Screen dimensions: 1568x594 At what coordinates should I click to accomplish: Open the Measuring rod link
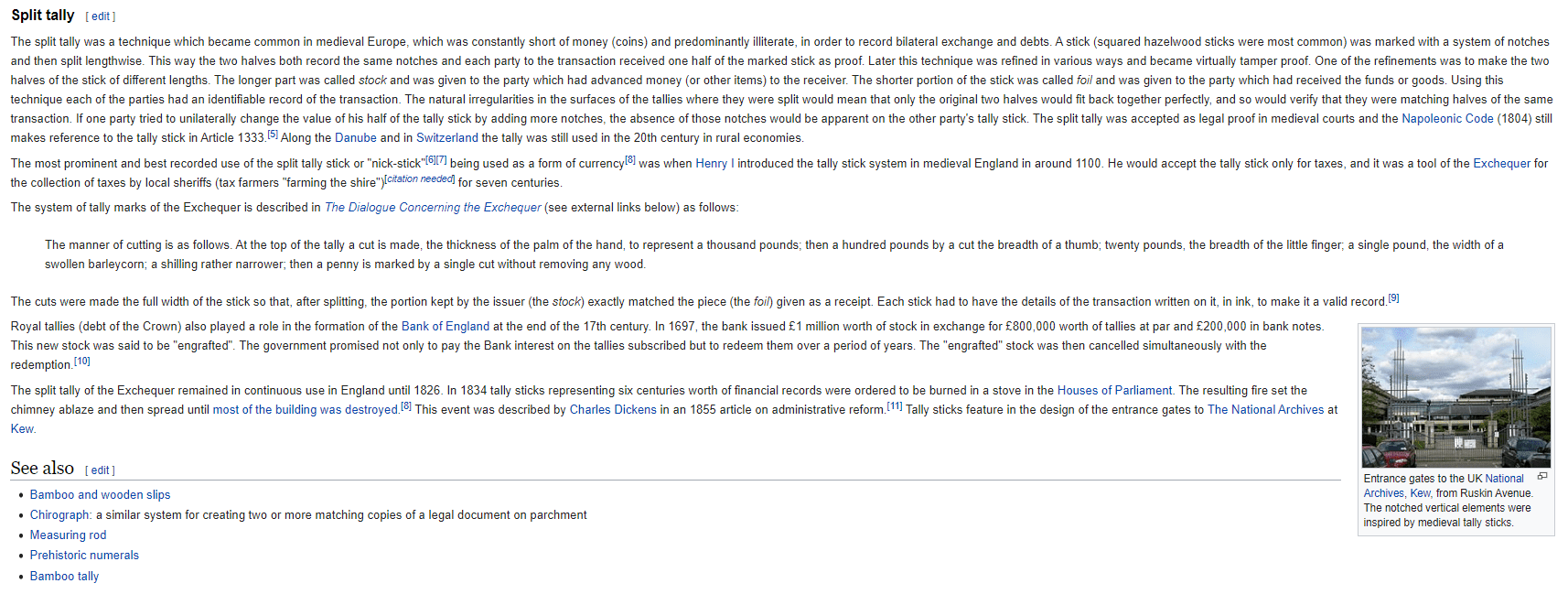coord(68,535)
